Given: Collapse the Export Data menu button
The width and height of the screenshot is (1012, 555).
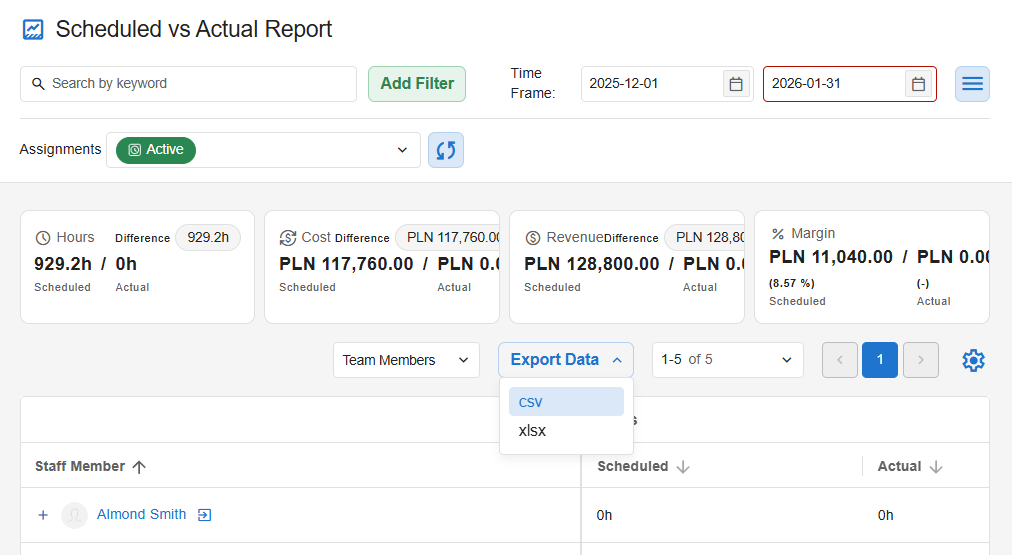Looking at the screenshot, I should tap(565, 360).
